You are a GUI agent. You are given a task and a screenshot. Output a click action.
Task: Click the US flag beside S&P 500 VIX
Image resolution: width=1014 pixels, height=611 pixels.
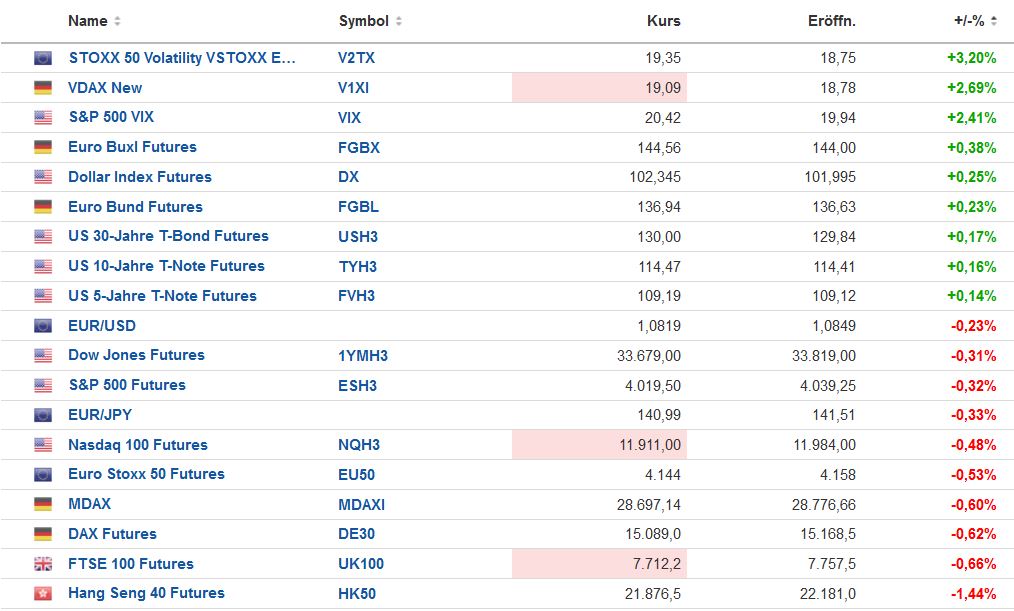pos(42,117)
